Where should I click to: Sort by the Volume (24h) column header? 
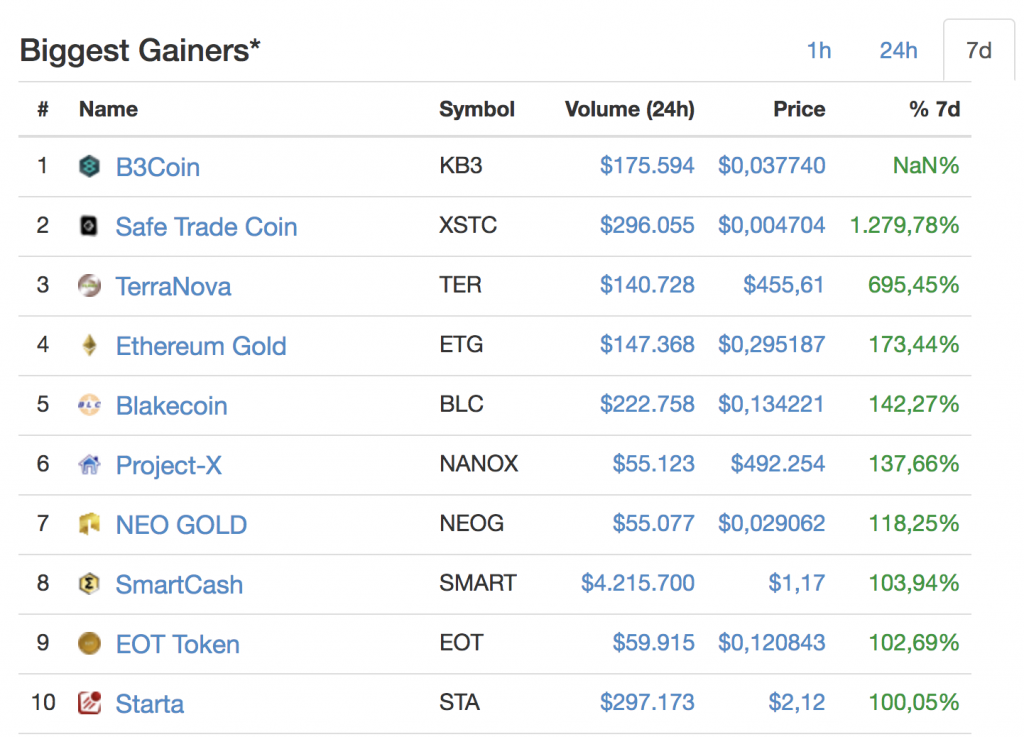pyautogui.click(x=629, y=109)
